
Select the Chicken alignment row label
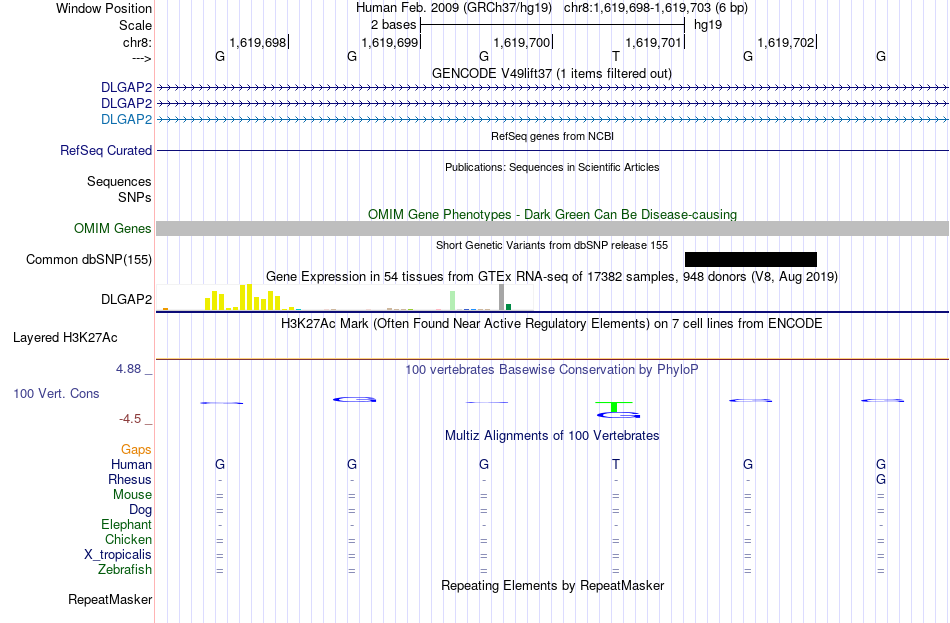coord(128,539)
